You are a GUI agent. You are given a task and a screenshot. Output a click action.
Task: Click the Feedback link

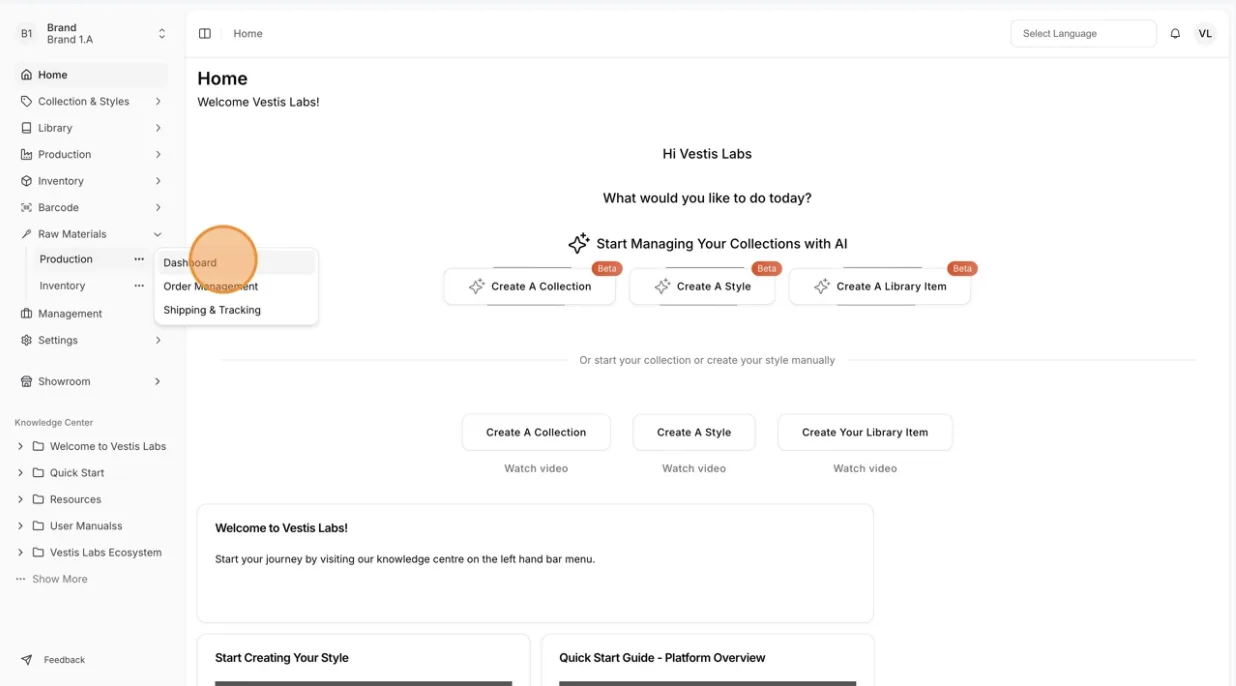pyautogui.click(x=64, y=660)
